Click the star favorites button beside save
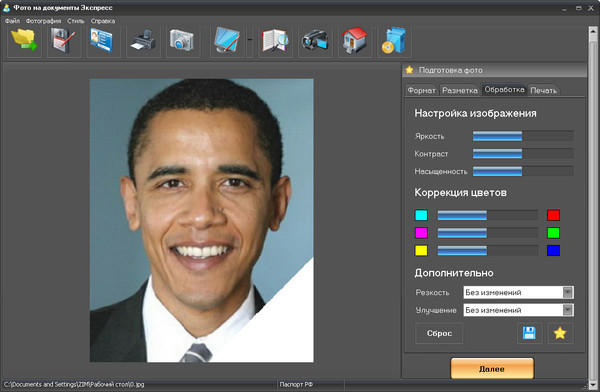600x392 pixels. click(x=560, y=333)
